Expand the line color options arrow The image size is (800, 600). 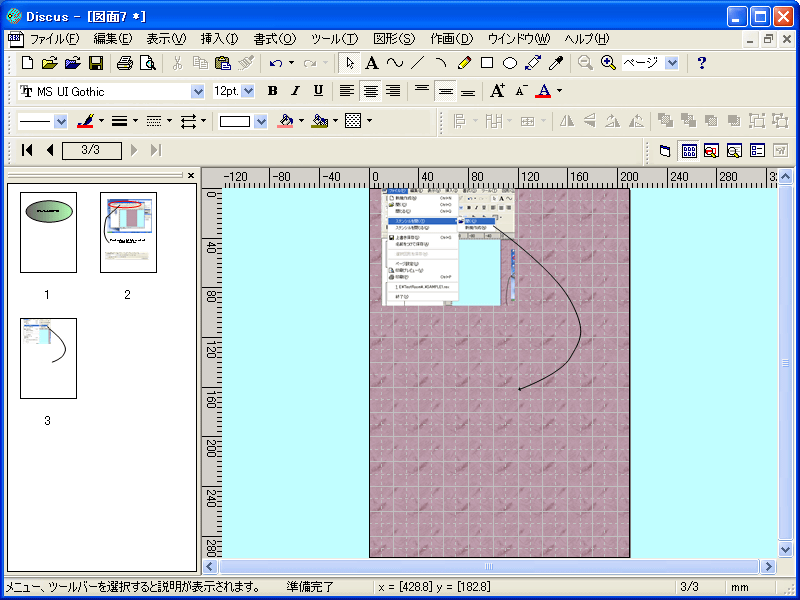pyautogui.click(x=101, y=121)
